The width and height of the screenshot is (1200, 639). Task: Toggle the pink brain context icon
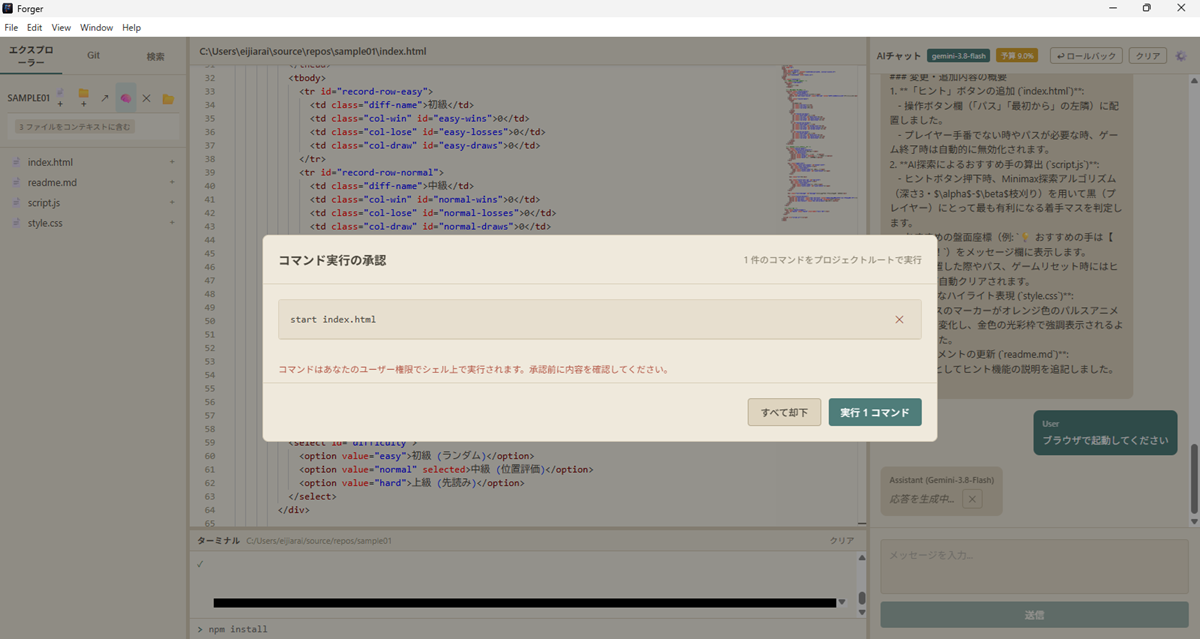126,98
